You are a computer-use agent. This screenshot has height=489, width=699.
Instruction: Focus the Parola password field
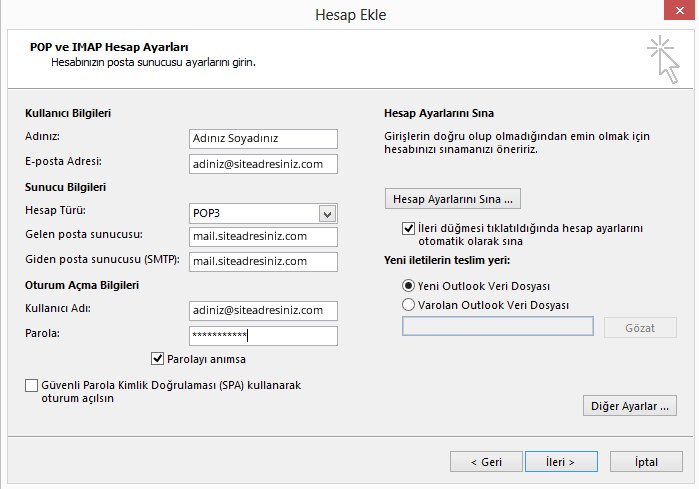(263, 336)
